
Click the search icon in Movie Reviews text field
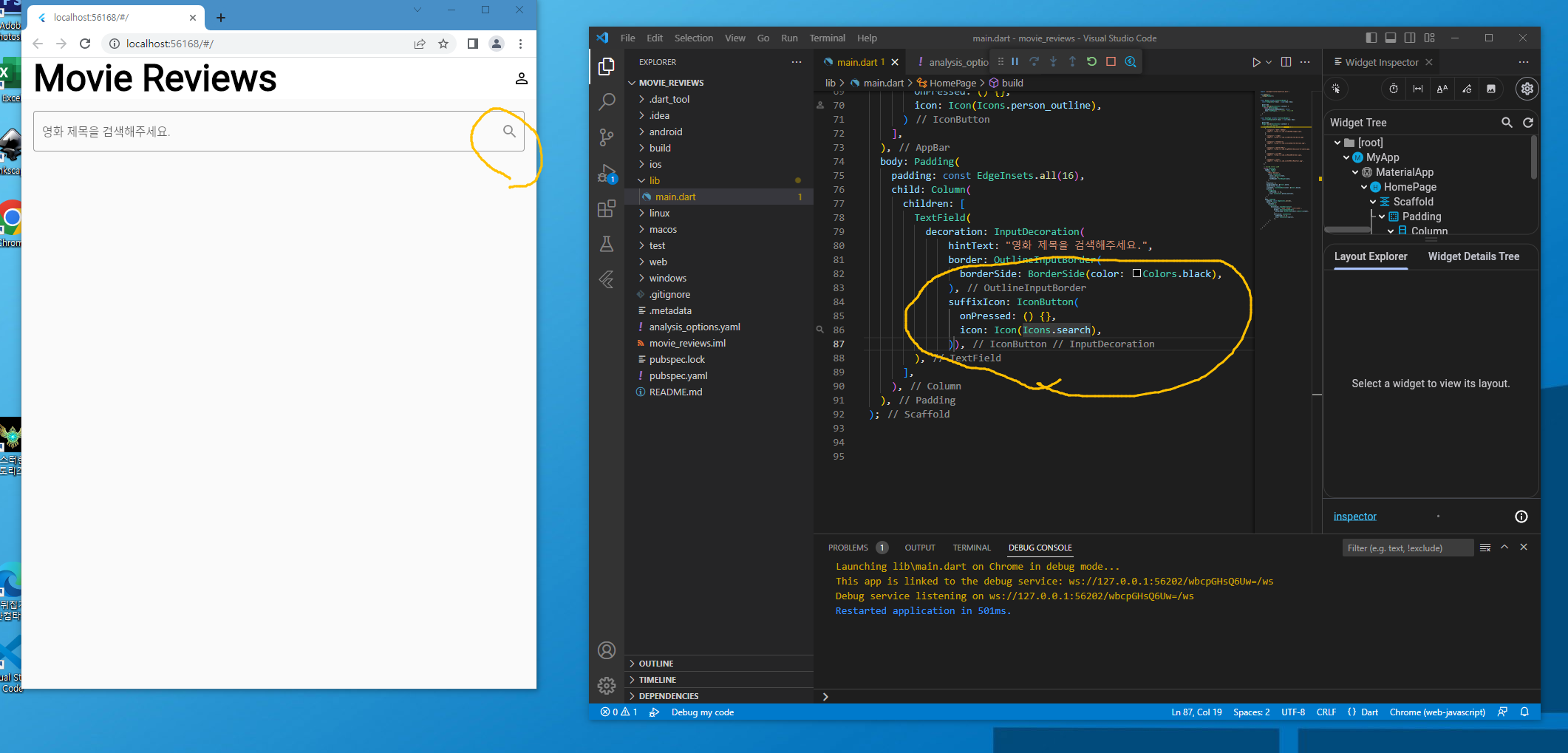[509, 132]
